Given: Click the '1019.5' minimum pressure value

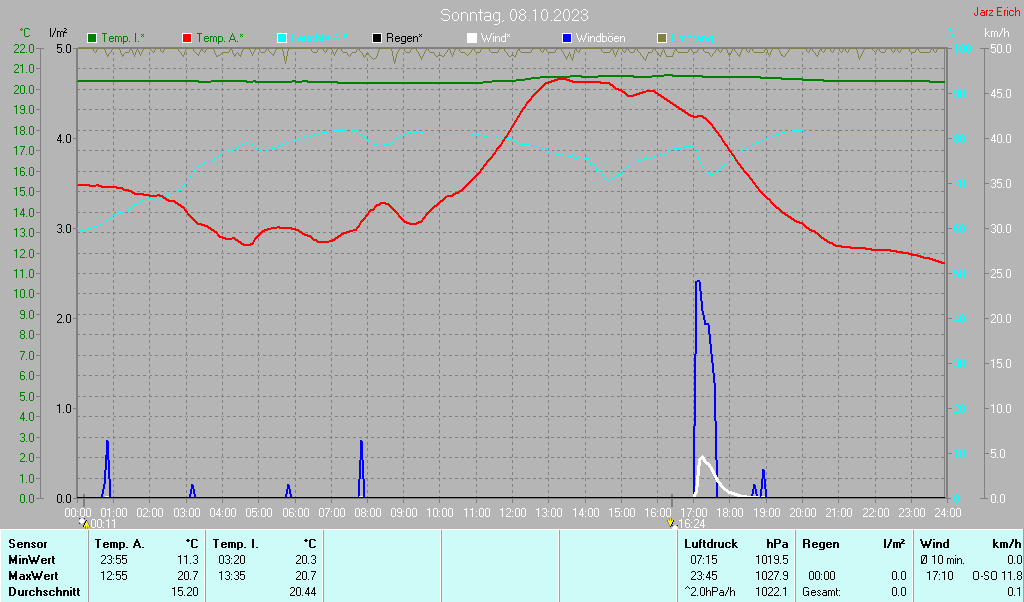Looking at the screenshot, I should 772,560.
